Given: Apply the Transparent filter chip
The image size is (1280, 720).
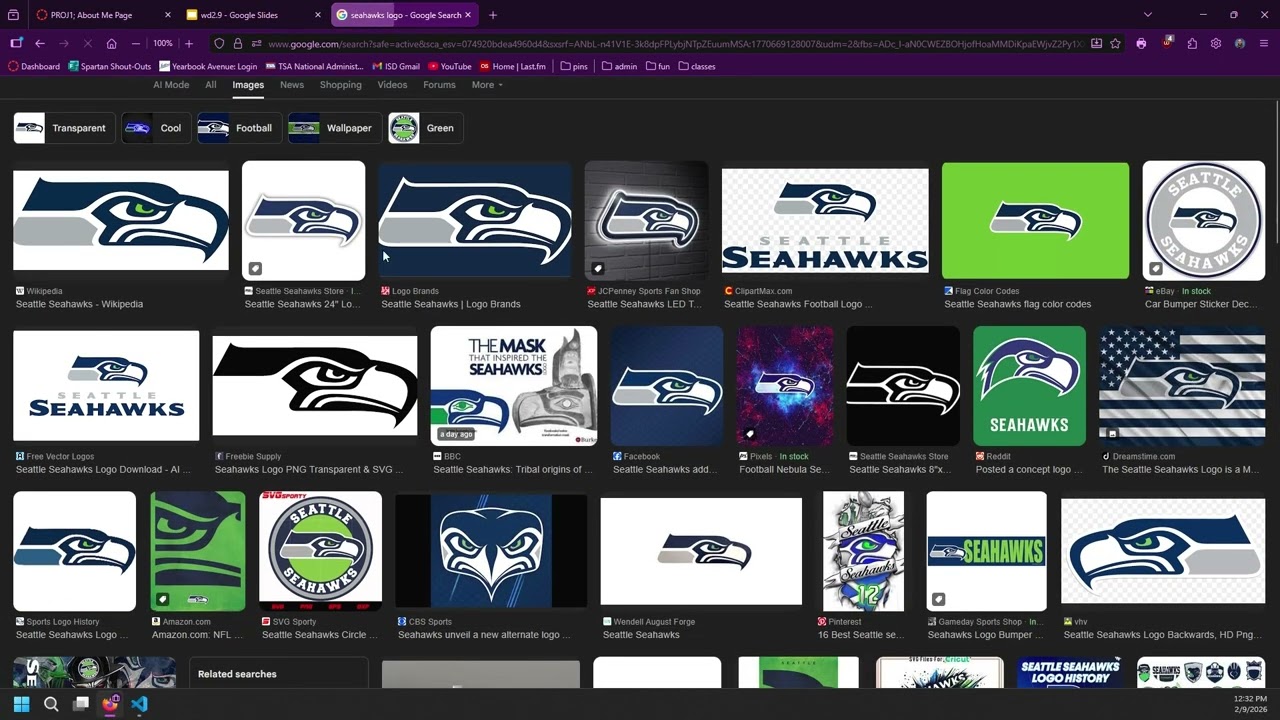Looking at the screenshot, I should (63, 128).
